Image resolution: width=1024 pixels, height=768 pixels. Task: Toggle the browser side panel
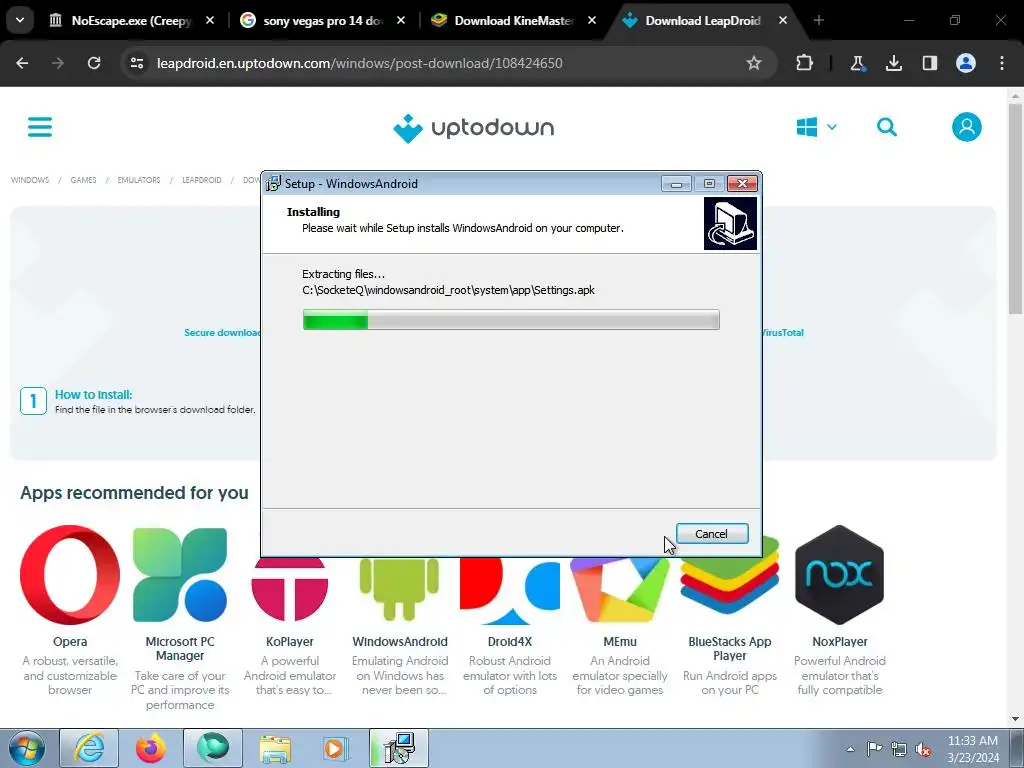tap(930, 63)
